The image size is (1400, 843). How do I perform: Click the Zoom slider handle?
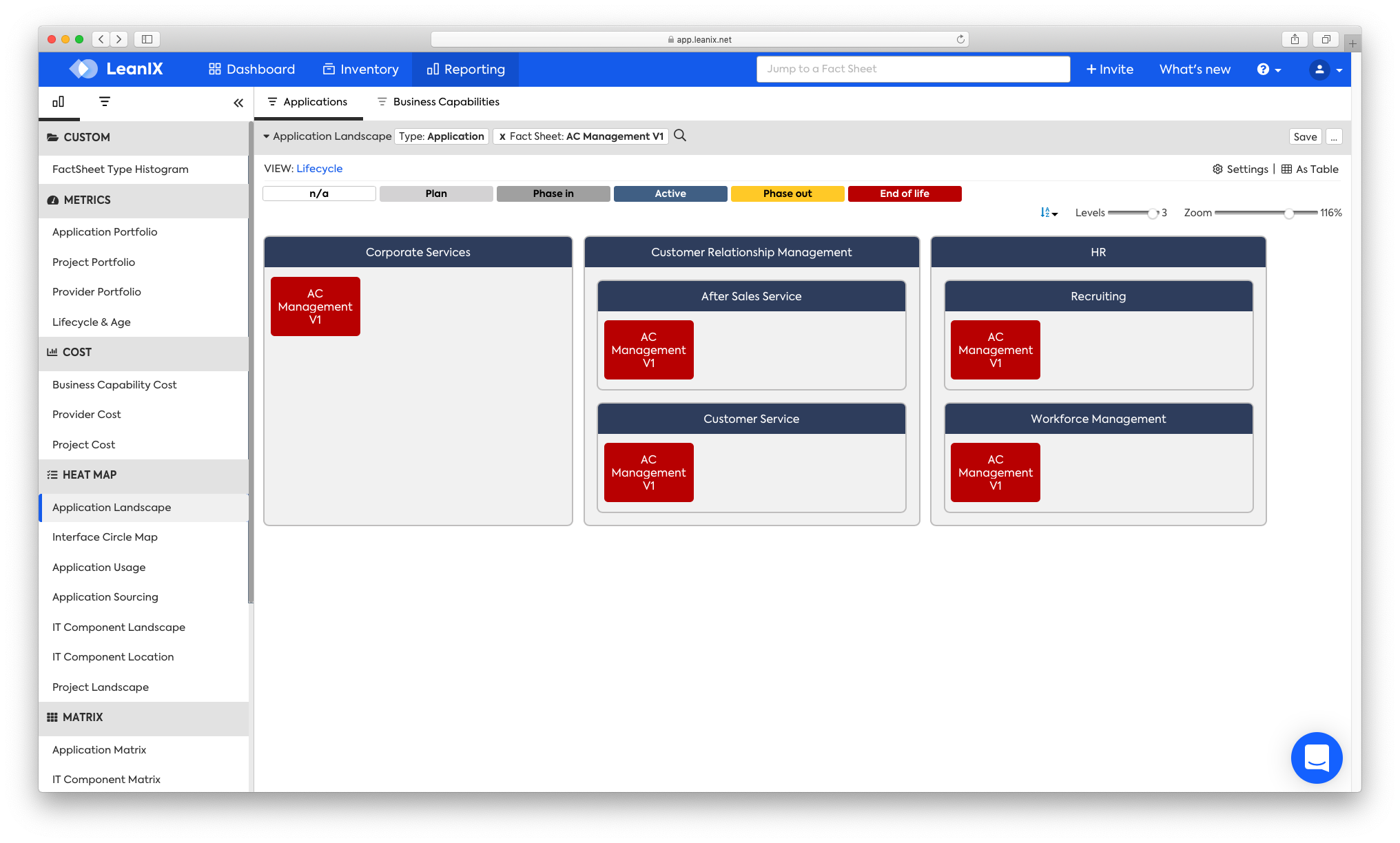1288,214
